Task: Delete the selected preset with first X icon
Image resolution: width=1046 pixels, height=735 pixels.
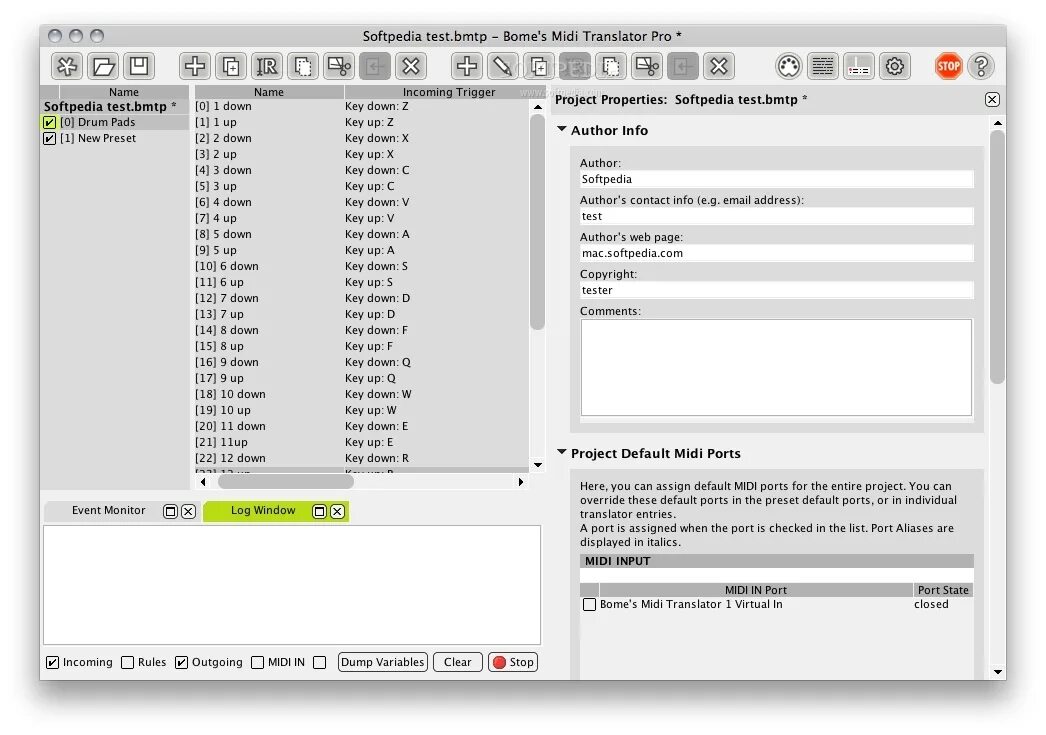Action: point(411,66)
